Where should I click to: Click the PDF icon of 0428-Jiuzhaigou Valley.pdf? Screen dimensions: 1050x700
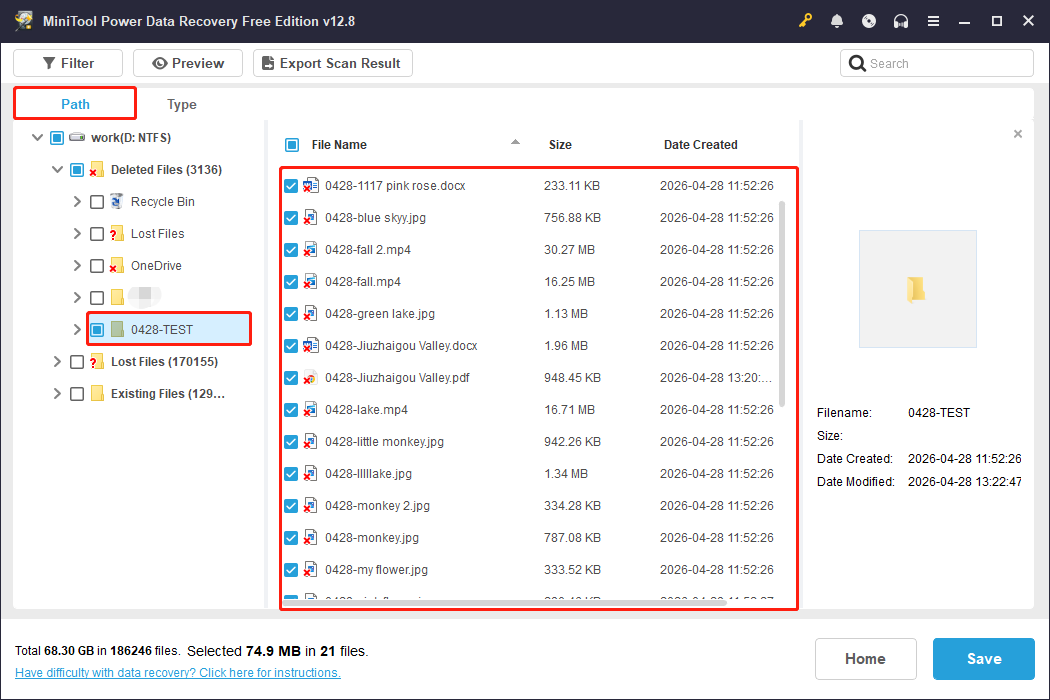[311, 377]
